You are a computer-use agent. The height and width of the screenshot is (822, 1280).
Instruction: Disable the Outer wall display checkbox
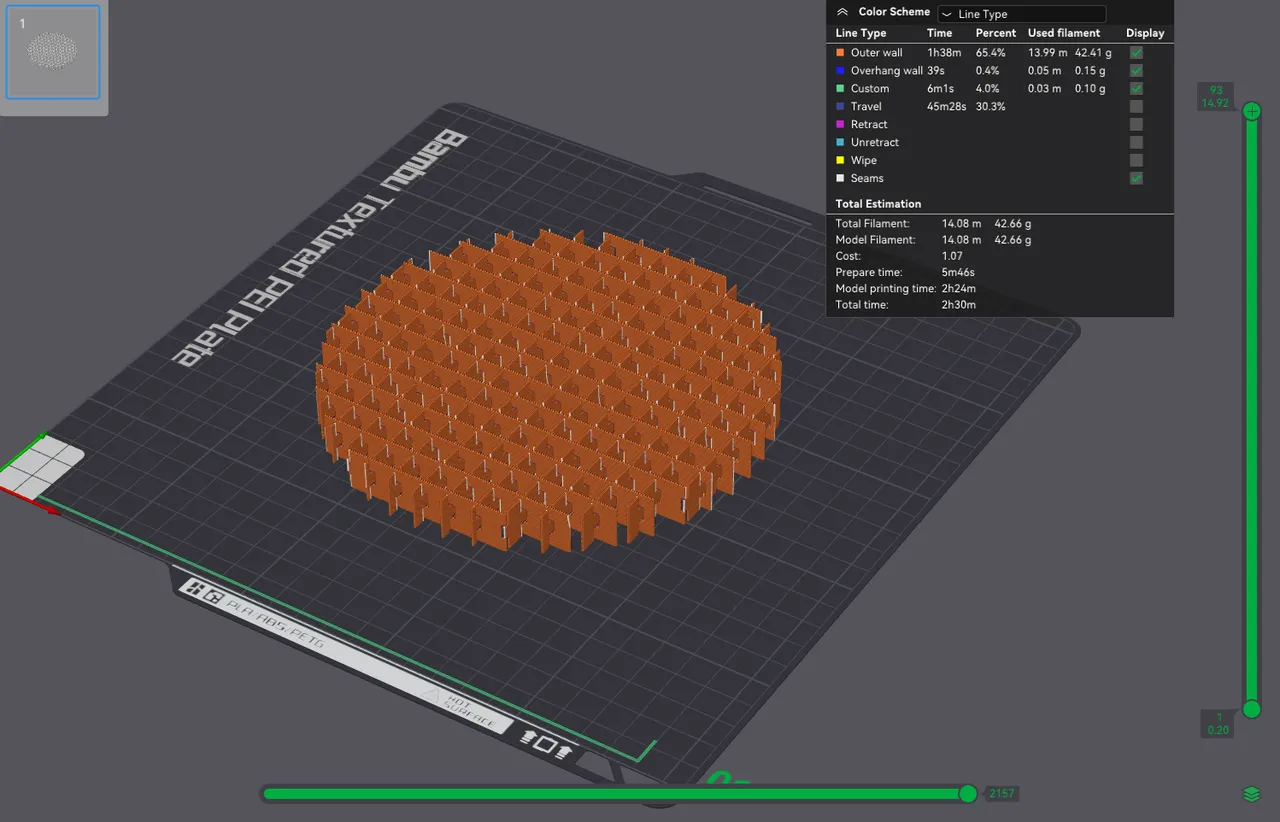[1136, 52]
